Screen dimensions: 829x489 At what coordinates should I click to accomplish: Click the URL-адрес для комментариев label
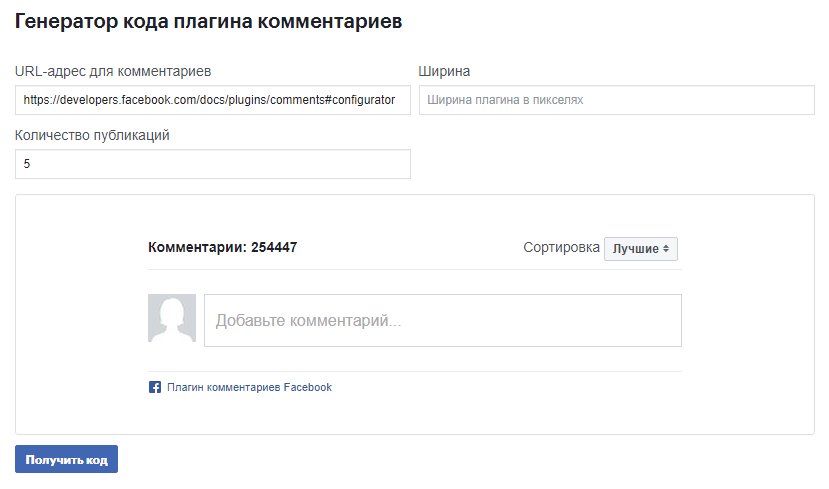coord(113,71)
